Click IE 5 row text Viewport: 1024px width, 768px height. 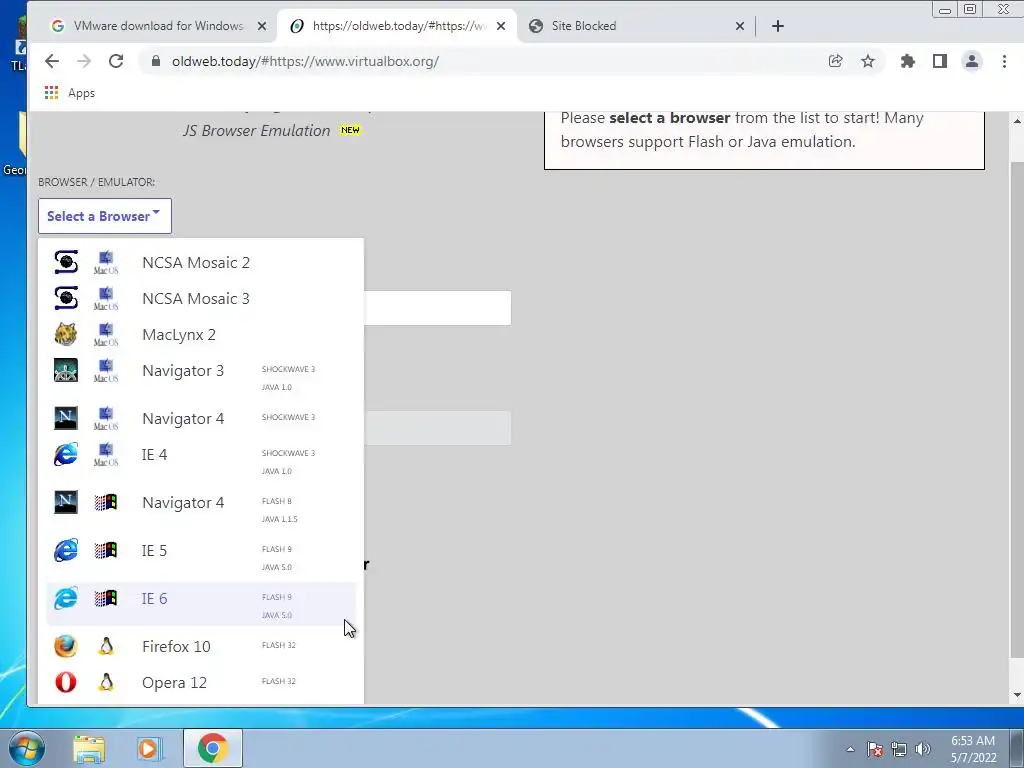click(155, 551)
